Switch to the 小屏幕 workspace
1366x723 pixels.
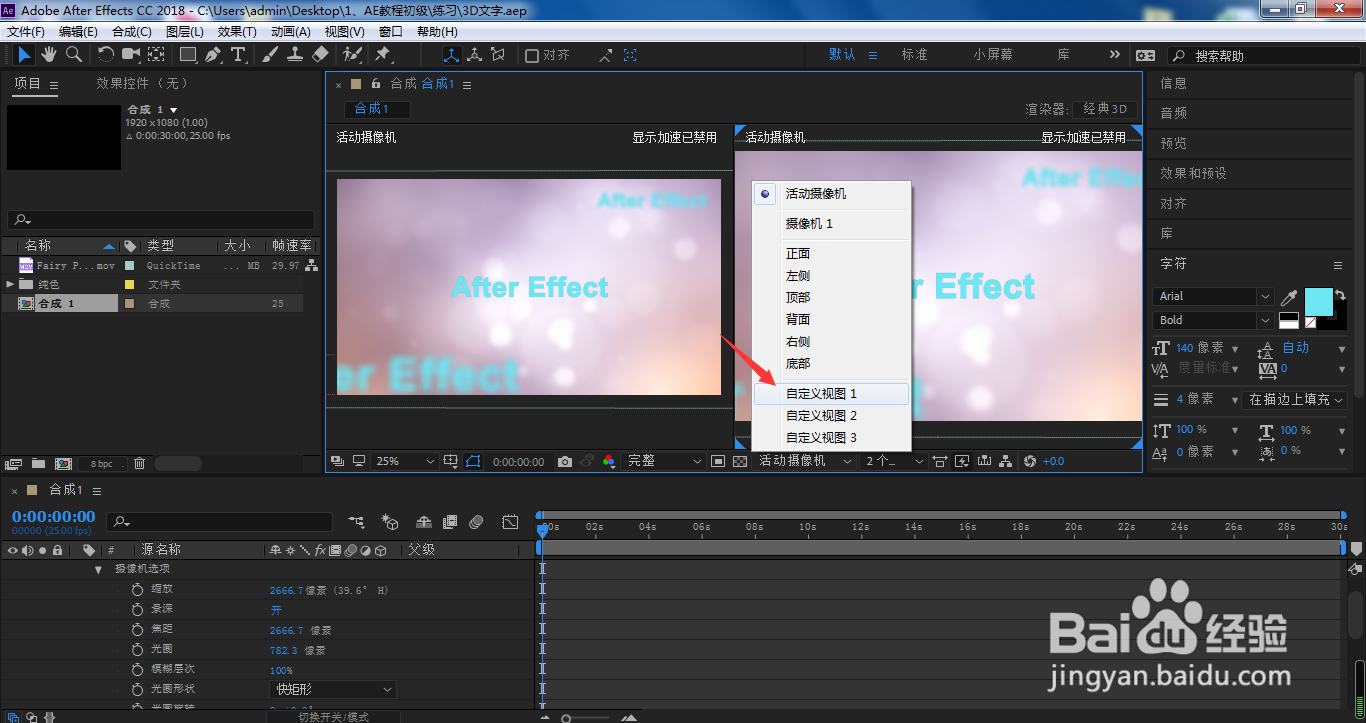tap(993, 55)
